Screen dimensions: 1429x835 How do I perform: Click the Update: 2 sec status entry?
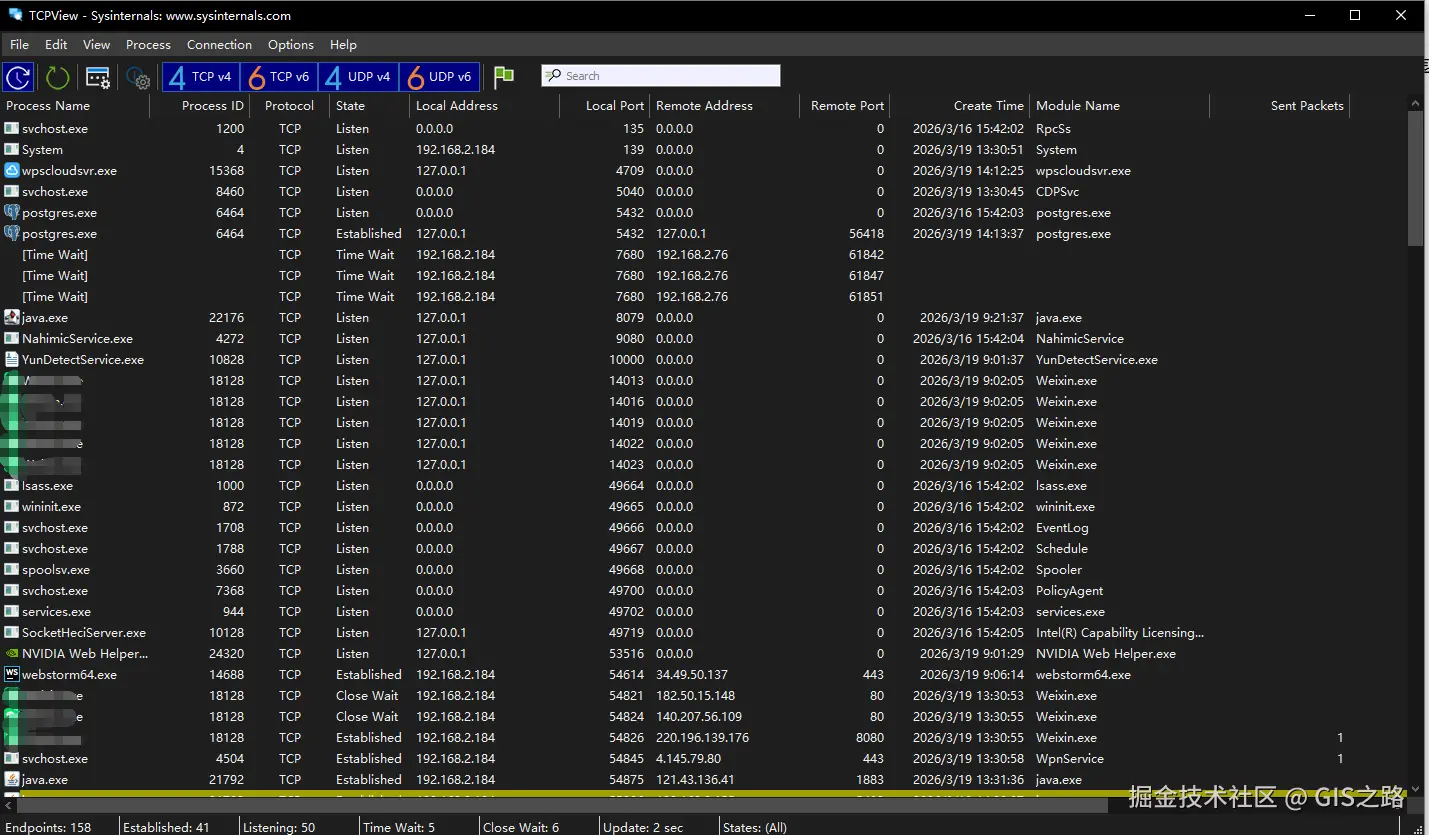tap(643, 827)
